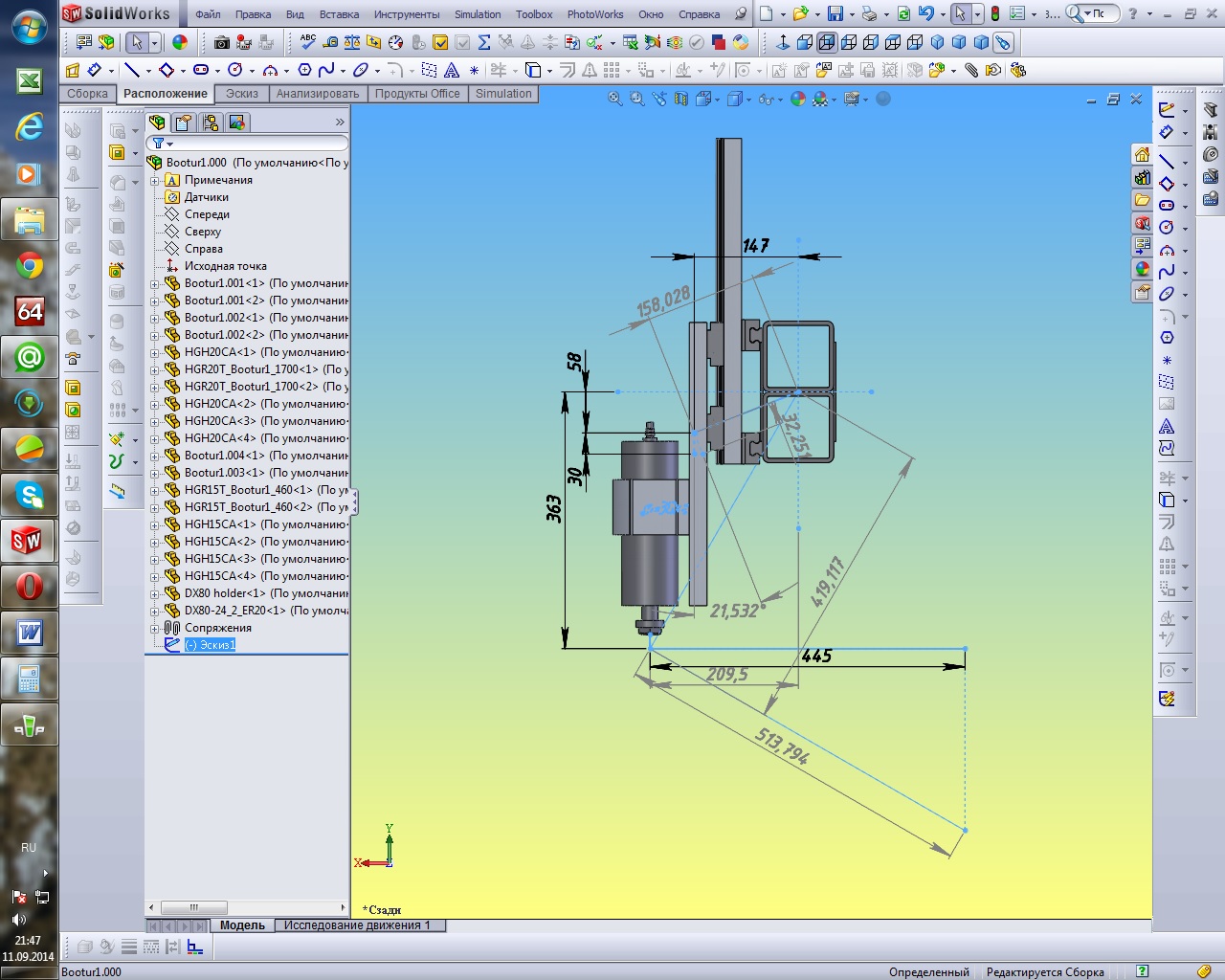
Task: Click the Rebuild traffic light icon
Action: pyautogui.click(x=995, y=14)
